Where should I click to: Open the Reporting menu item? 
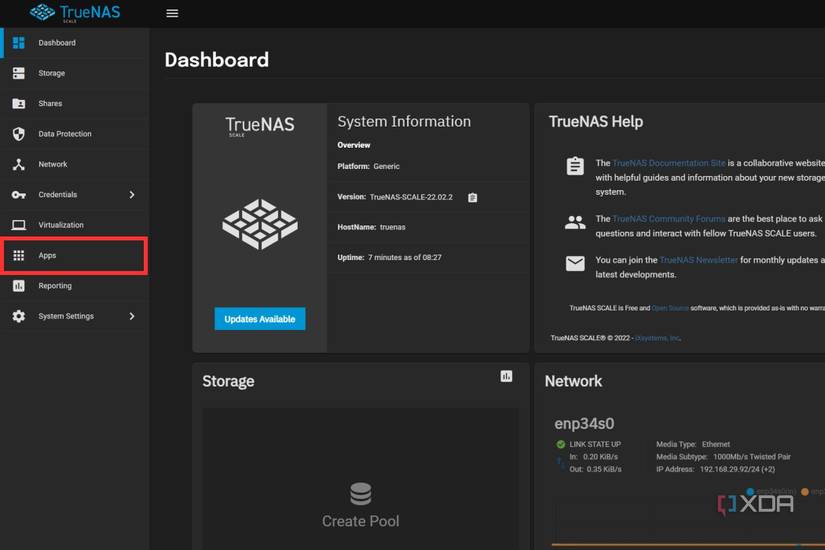(74, 286)
